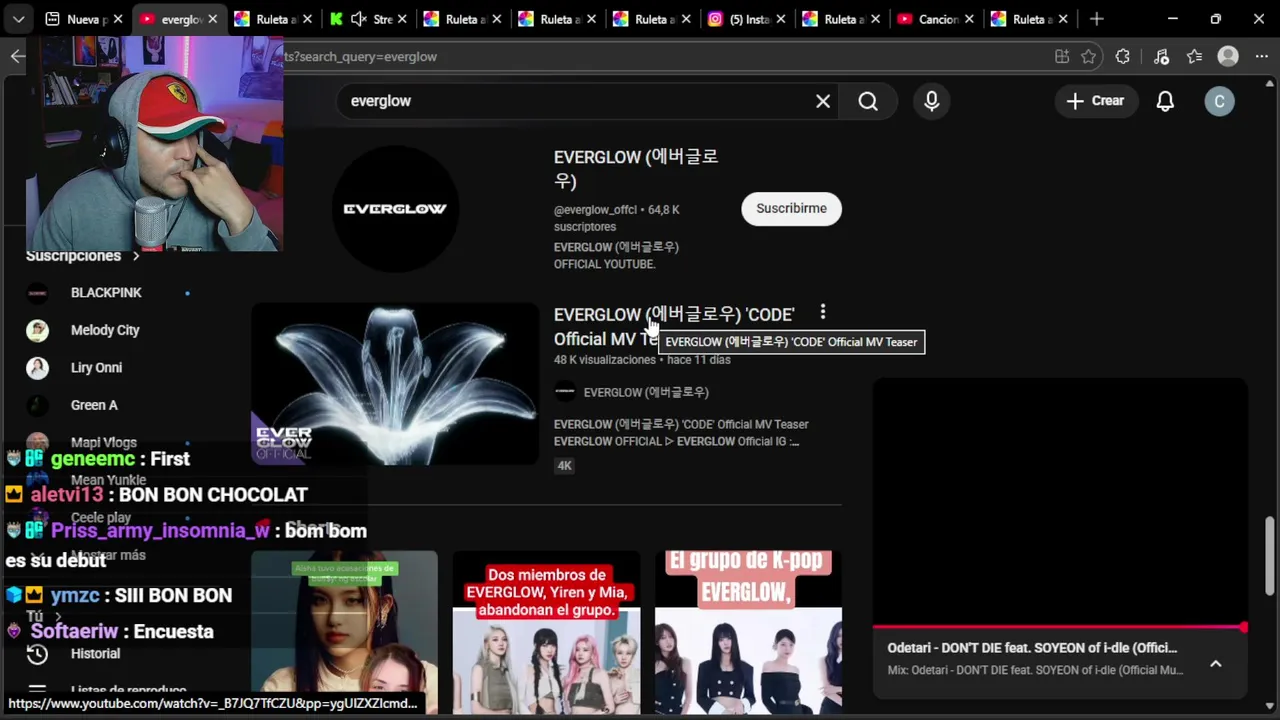Open the account avatar menu
The height and width of the screenshot is (720, 1280).
click(1219, 101)
